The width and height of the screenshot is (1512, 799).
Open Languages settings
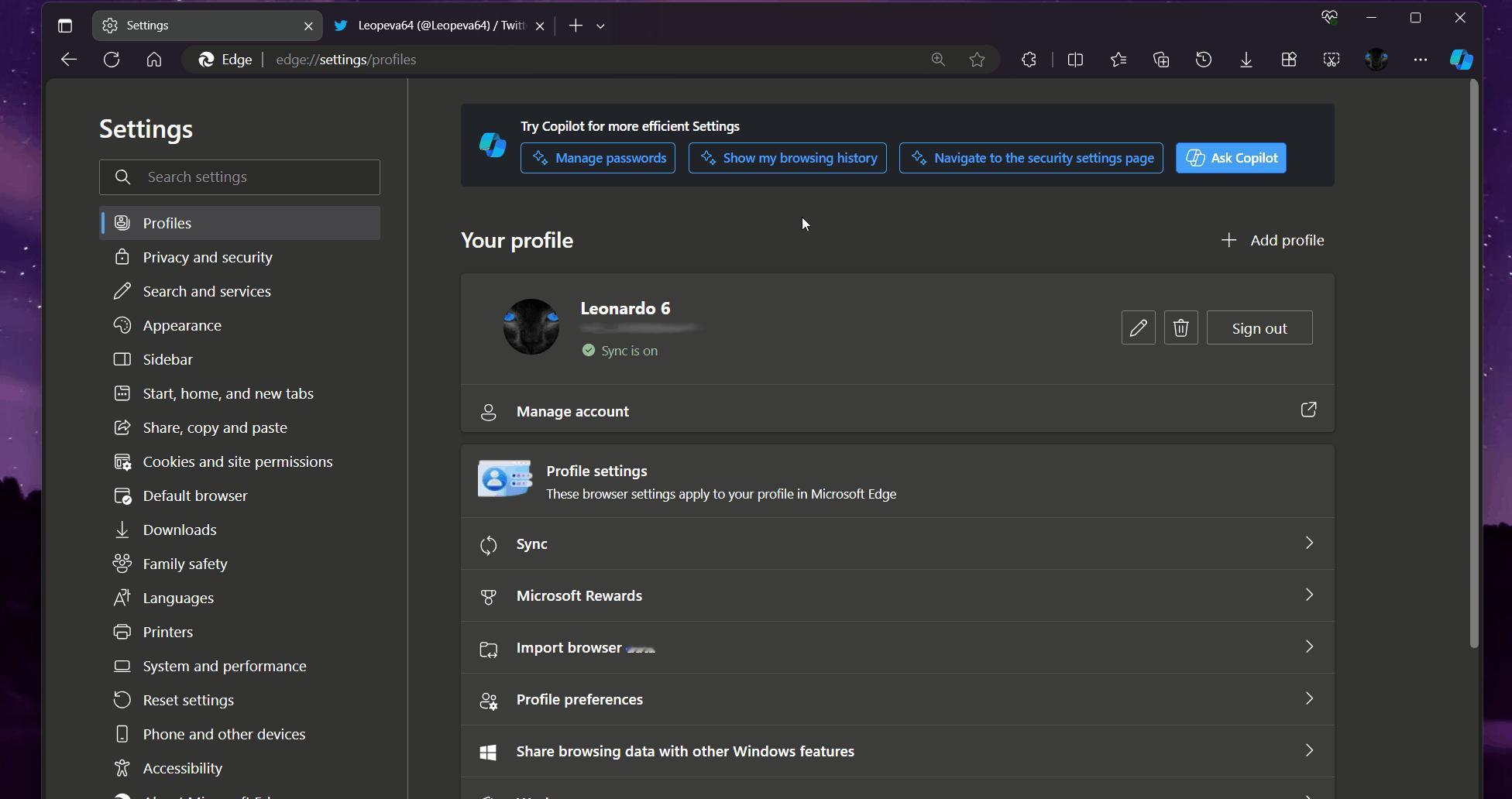(239, 598)
